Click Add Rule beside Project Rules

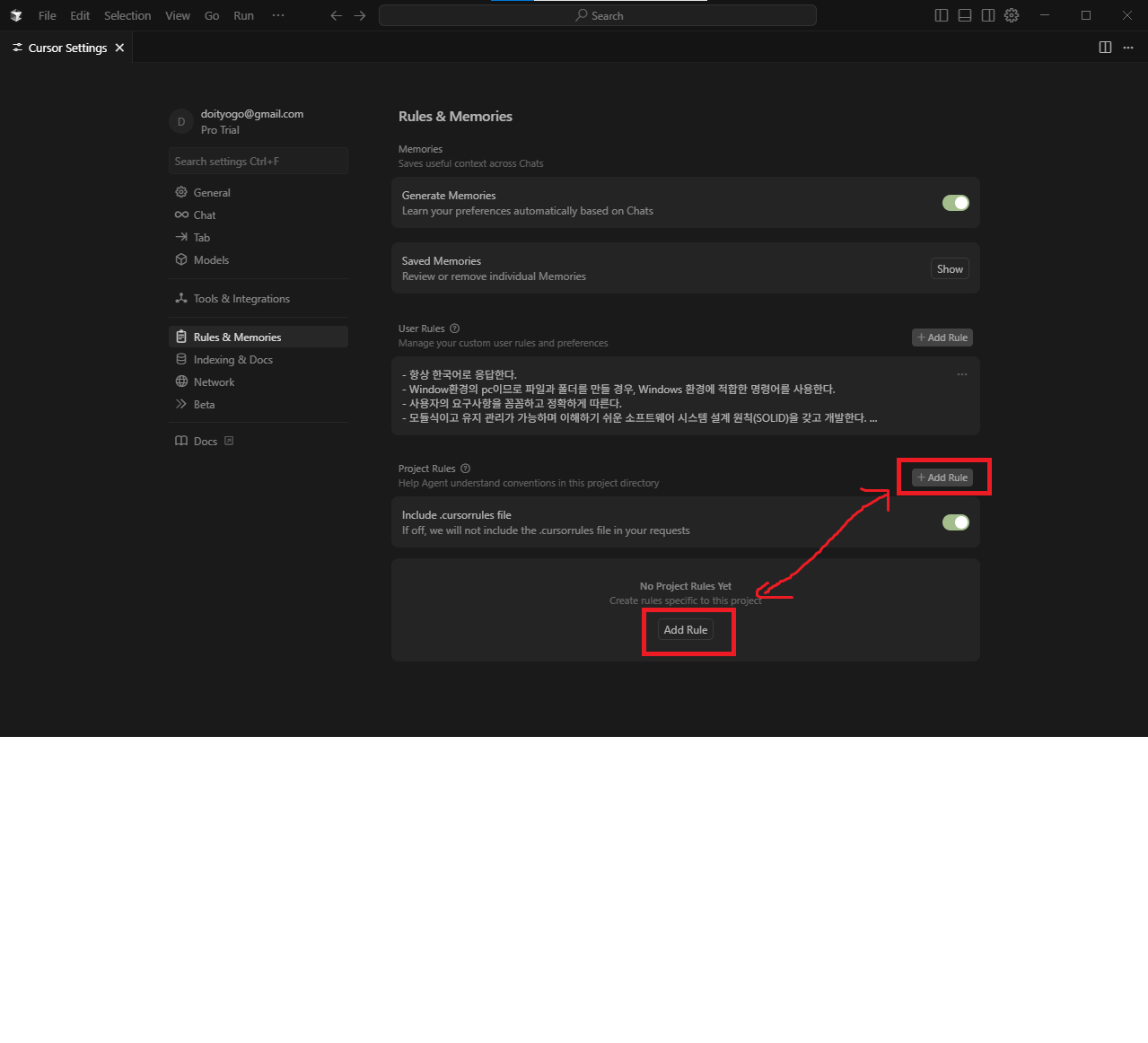(x=942, y=478)
